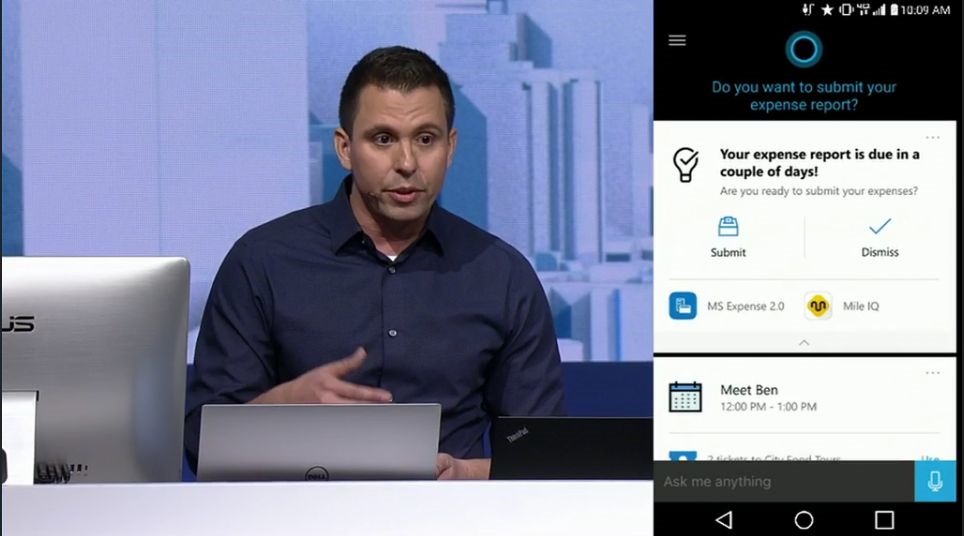
Task: Tap the Dismiss checkmark icon
Action: 880,226
